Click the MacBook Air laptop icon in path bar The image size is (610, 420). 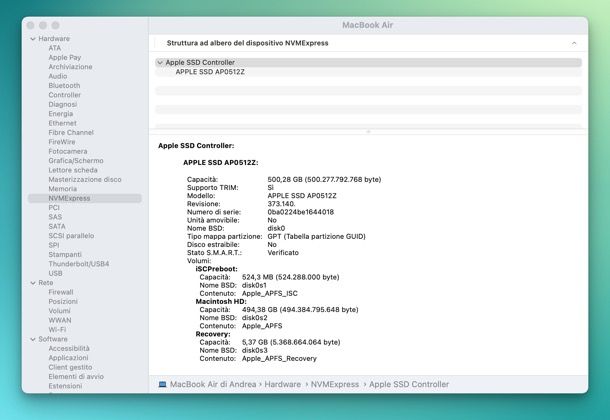point(163,384)
